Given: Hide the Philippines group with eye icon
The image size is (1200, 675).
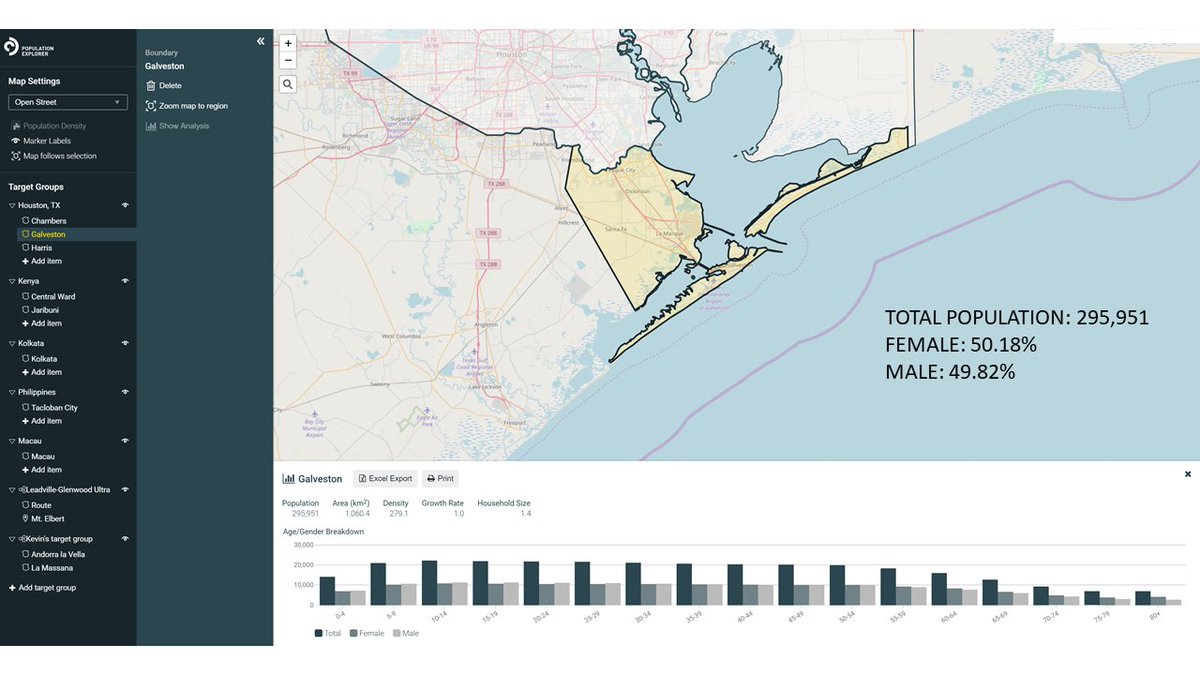Looking at the screenshot, I should click(126, 392).
